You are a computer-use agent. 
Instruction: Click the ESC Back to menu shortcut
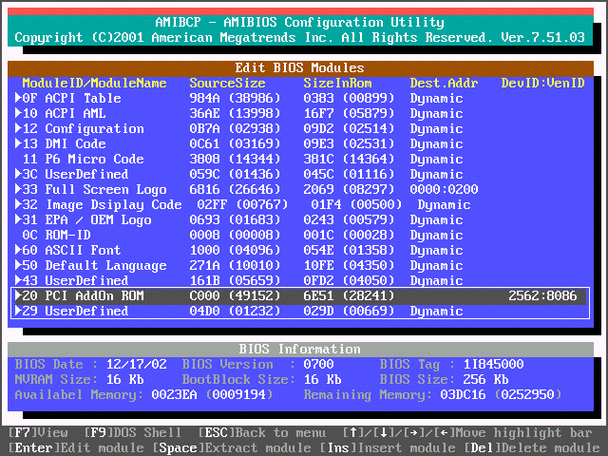coord(262,432)
